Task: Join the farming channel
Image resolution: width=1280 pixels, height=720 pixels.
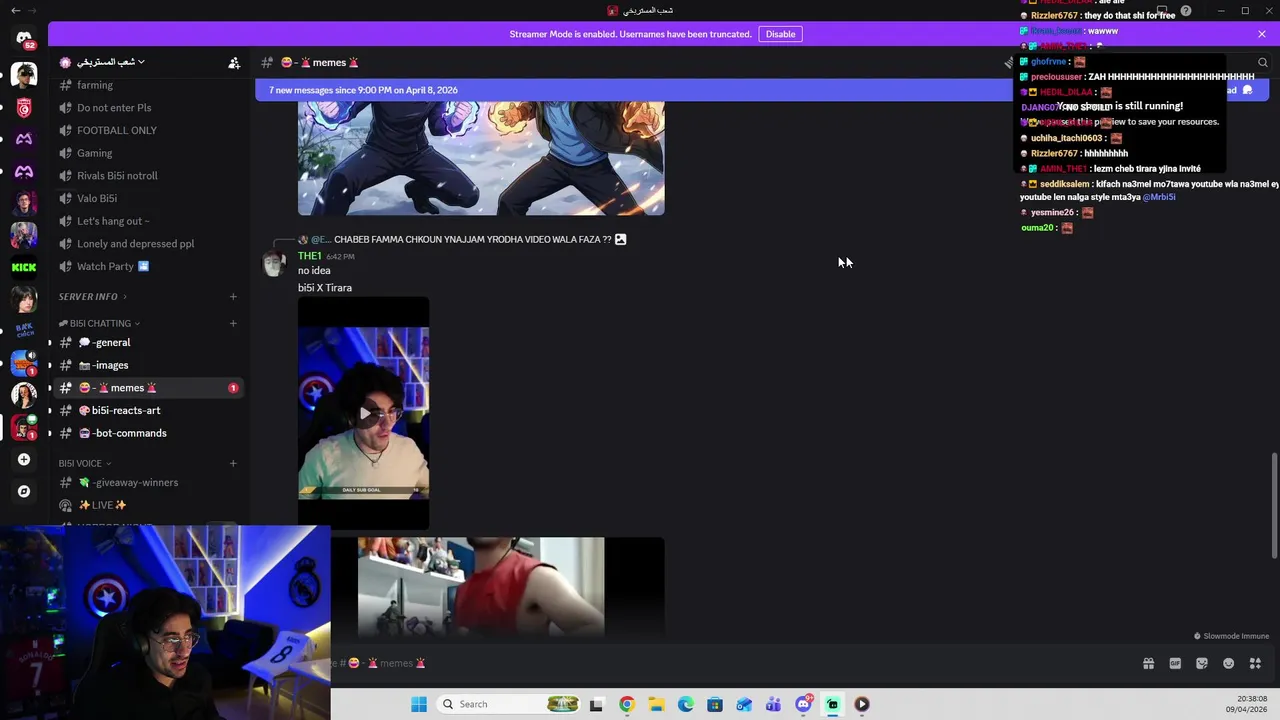Action: [150, 85]
